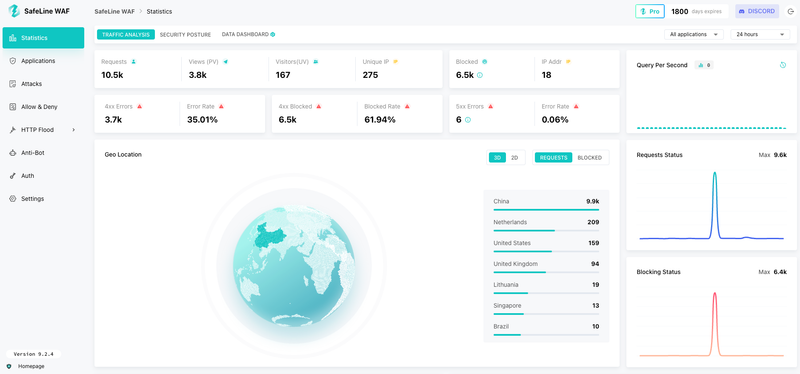
Task: Click the info icon beside 5xx value 6
Action: tap(467, 120)
